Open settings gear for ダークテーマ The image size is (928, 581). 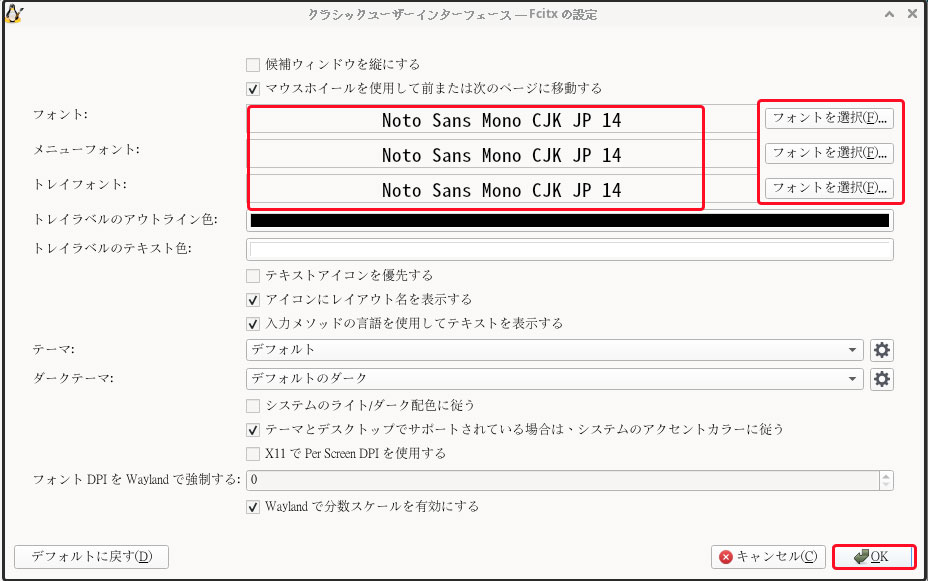click(x=881, y=379)
